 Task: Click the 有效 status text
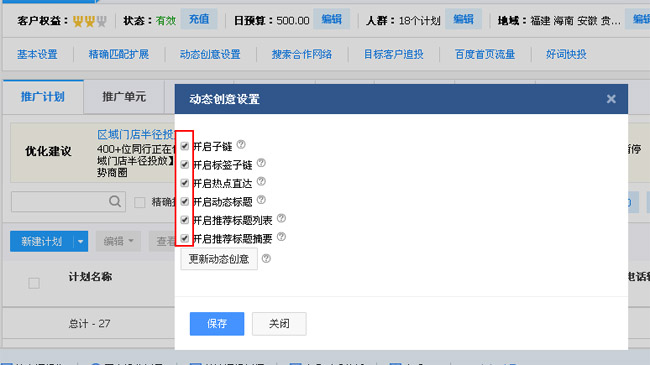click(166, 21)
